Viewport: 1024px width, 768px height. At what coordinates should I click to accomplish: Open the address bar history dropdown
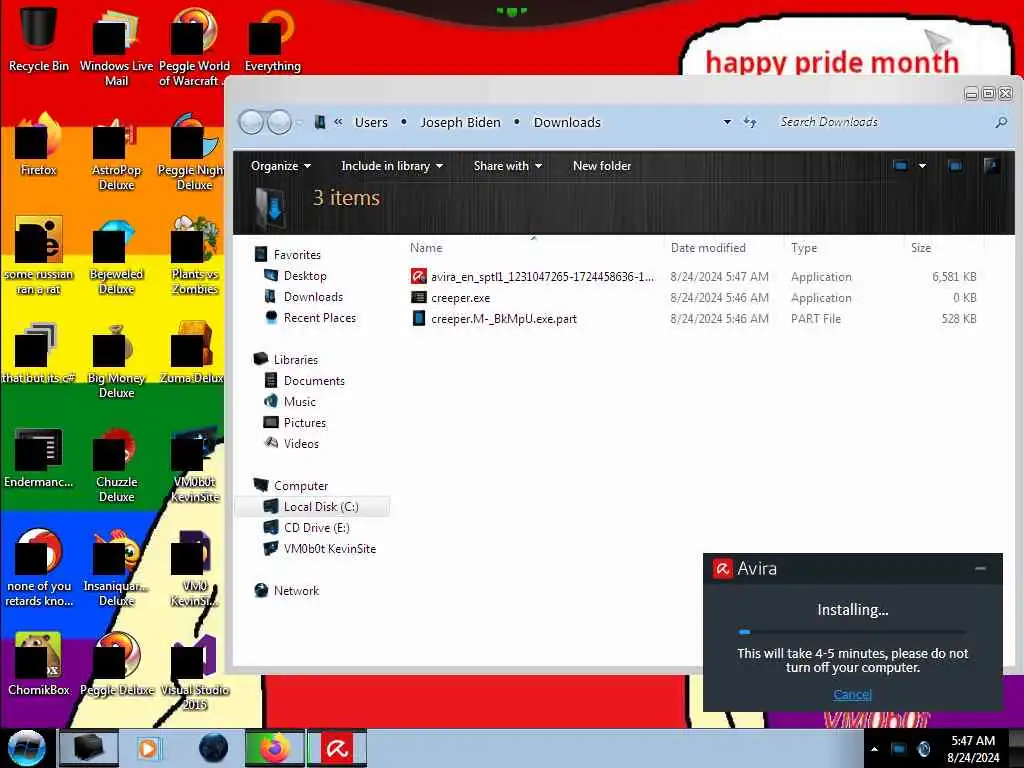click(x=727, y=122)
